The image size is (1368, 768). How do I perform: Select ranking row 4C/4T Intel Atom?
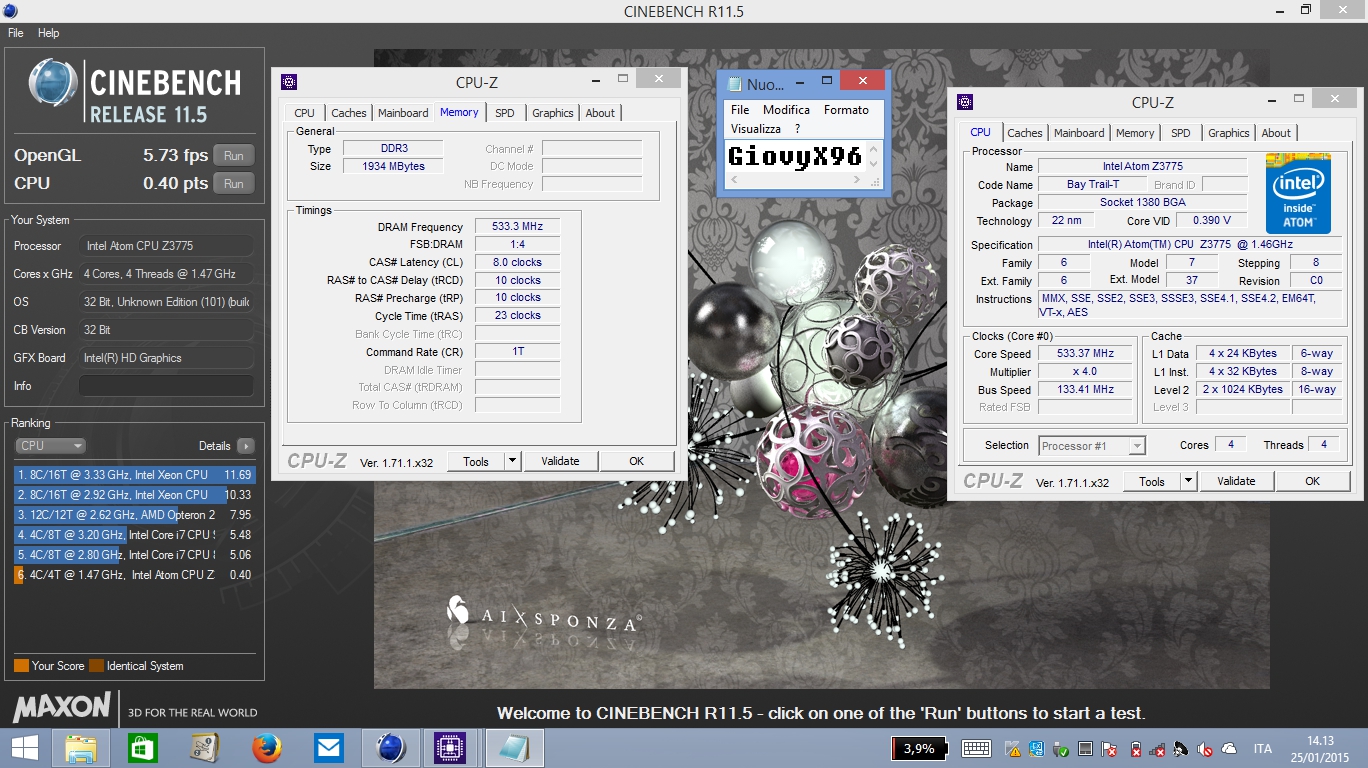[x=135, y=575]
